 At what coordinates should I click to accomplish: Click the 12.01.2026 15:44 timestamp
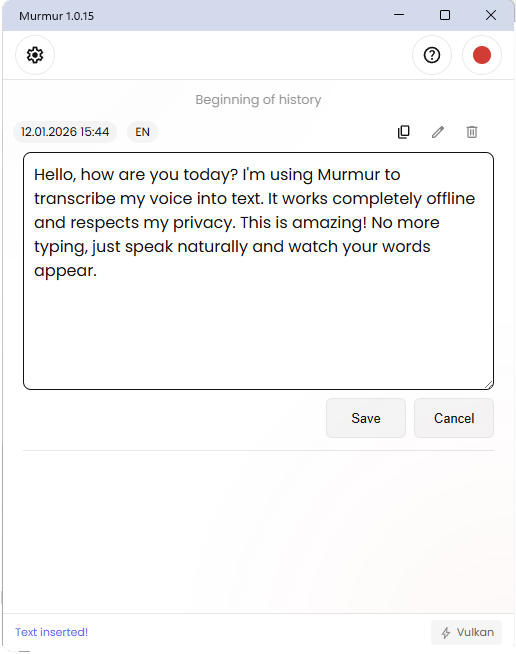(x=65, y=132)
